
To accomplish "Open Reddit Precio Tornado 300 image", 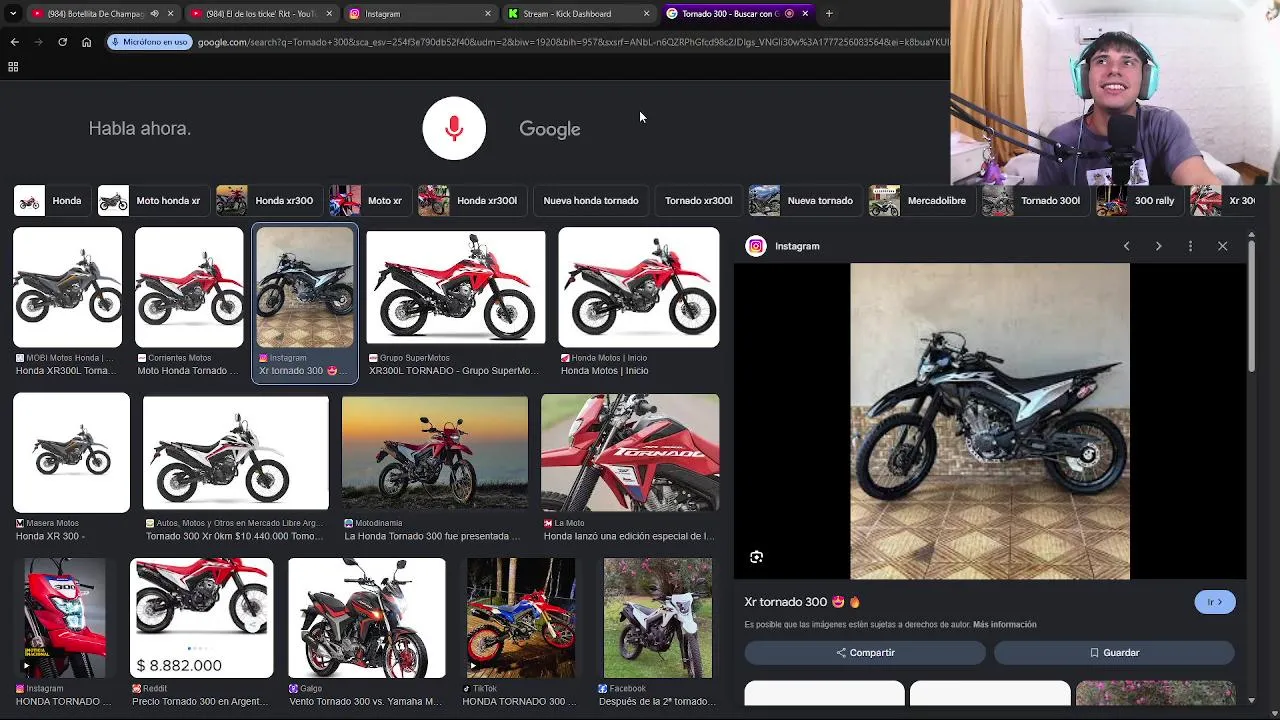I will pyautogui.click(x=201, y=618).
